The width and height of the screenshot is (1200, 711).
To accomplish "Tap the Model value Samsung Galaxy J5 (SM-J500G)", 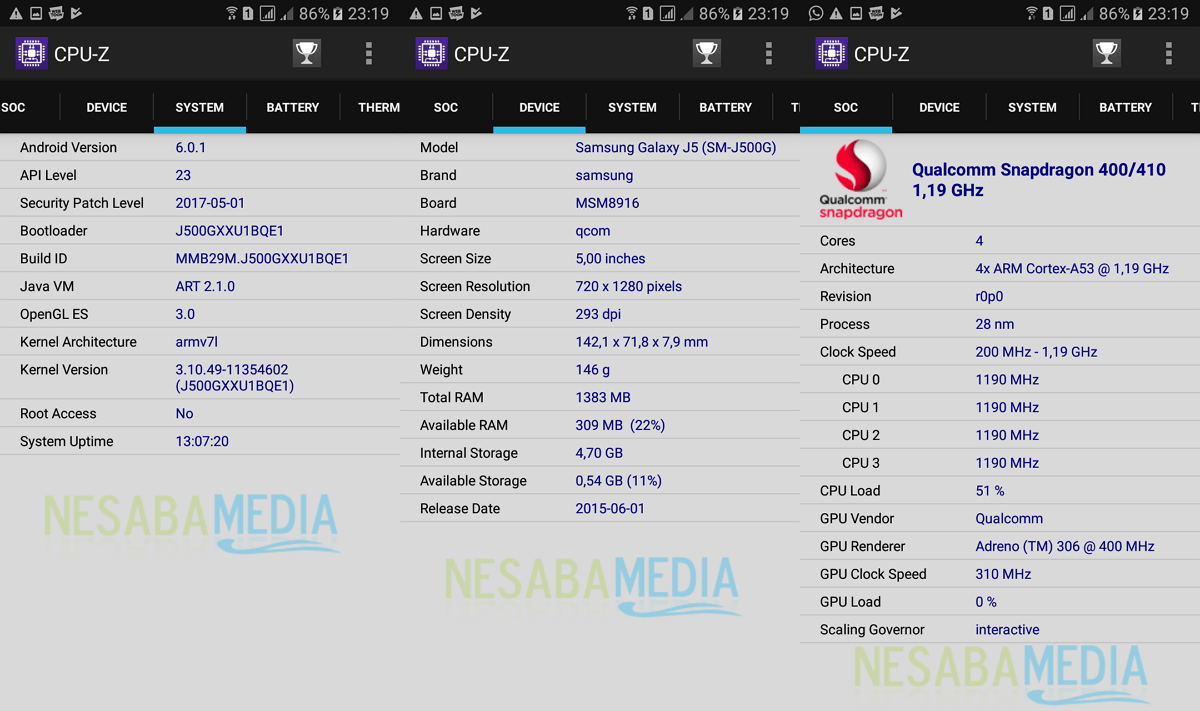I will pos(676,147).
